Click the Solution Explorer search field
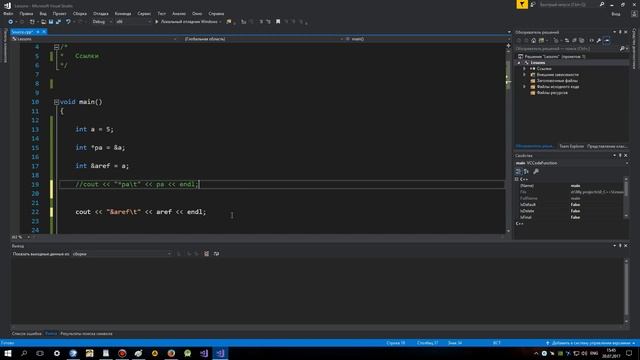Image resolution: width=640 pixels, height=360 pixels. [567, 49]
